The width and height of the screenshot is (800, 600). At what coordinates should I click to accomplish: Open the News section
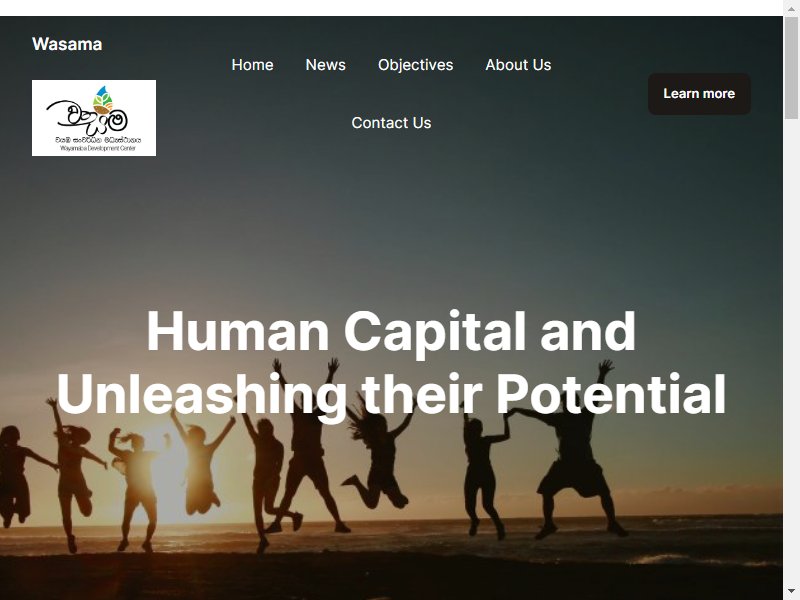pyautogui.click(x=326, y=65)
